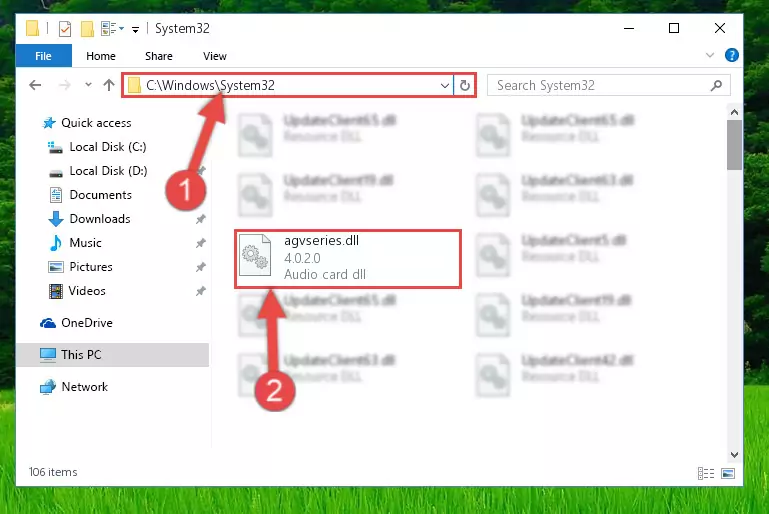
Task: Open the Recent locations dropdown
Action: click(x=88, y=85)
